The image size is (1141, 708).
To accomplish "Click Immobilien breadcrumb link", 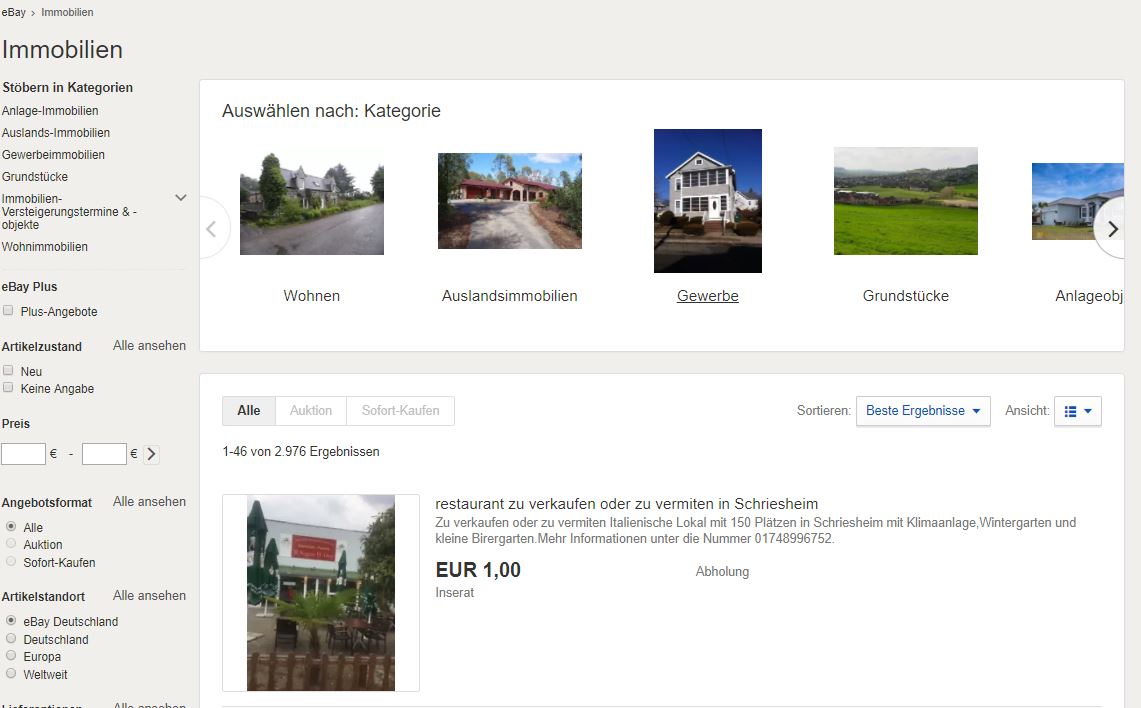I will click(67, 12).
